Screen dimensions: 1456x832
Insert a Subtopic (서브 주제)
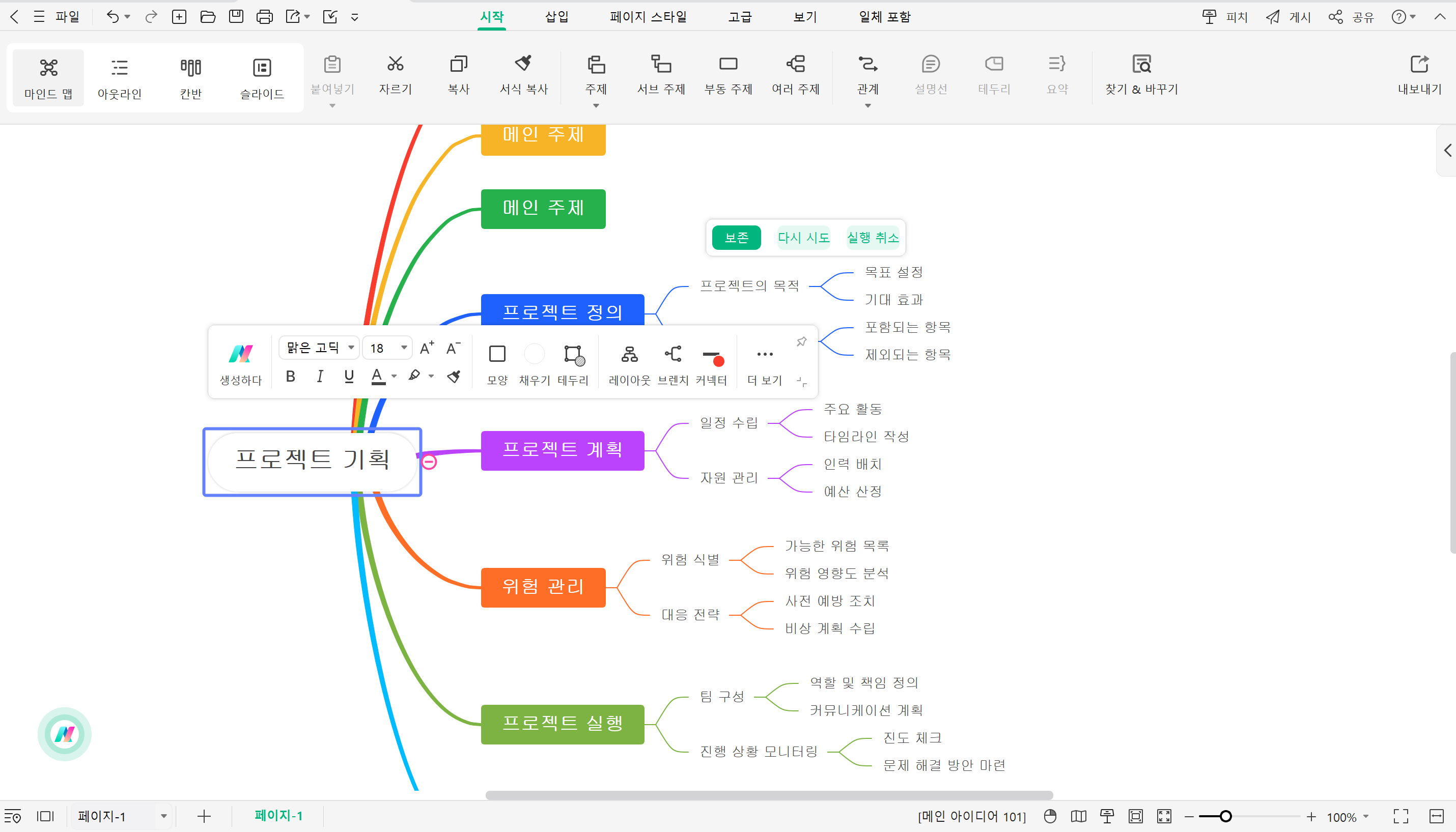pos(661,74)
